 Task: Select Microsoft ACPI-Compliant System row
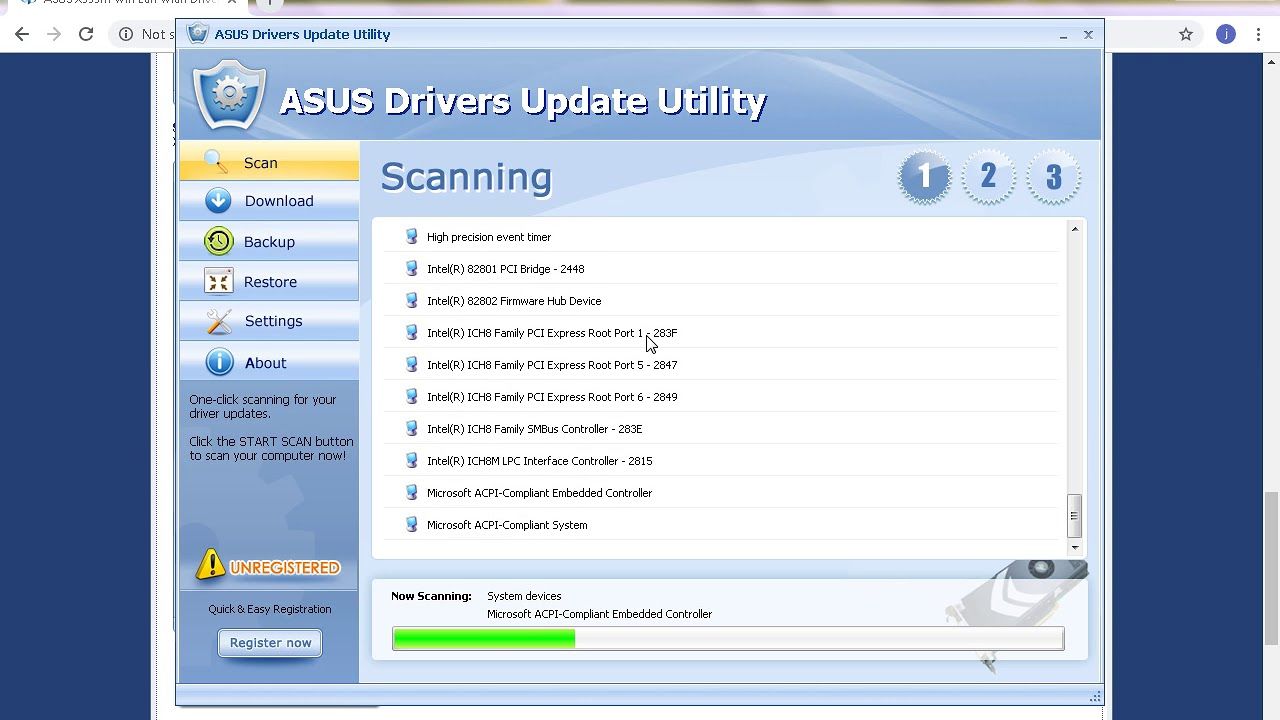click(720, 525)
